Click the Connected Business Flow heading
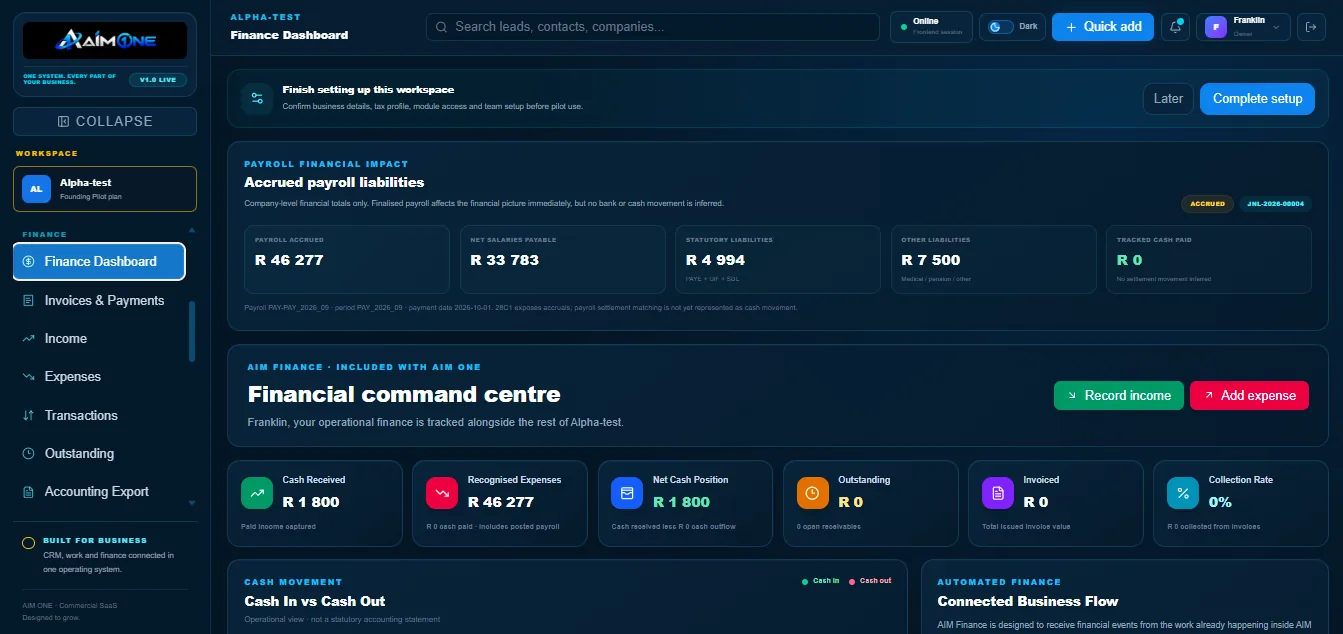Image resolution: width=1343 pixels, height=634 pixels. click(1028, 601)
